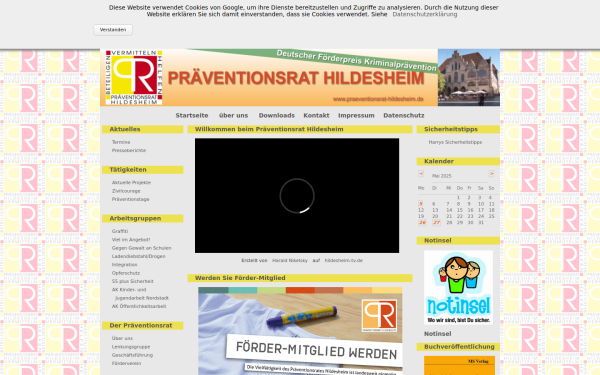Open Opferschutz link

click(x=126, y=273)
